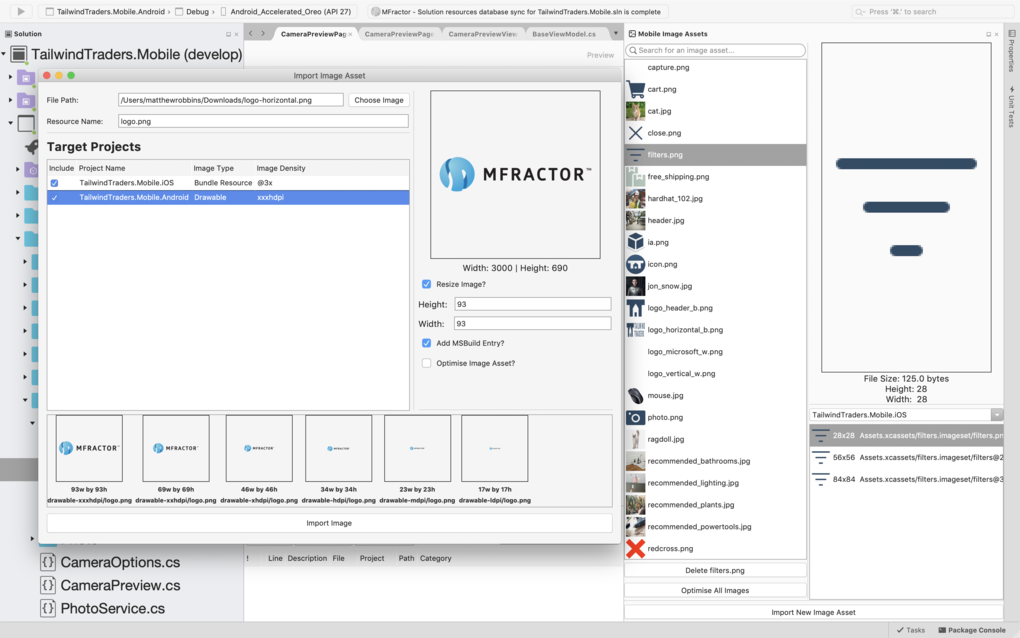Screen dimensions: 1020x638
Task: Toggle include for TailwindTraders.Mobile.Android
Action: click(54, 198)
